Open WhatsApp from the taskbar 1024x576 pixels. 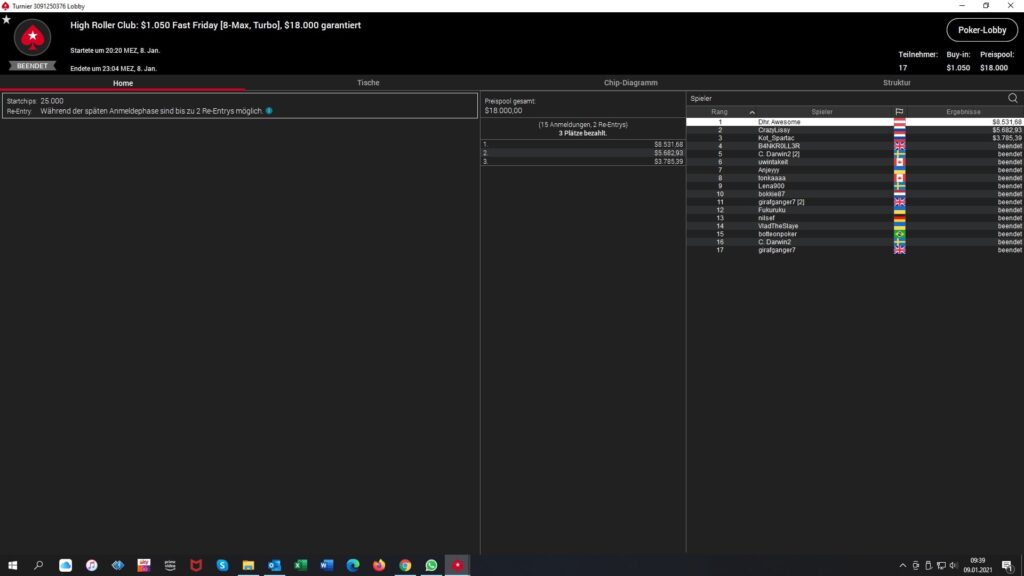point(431,565)
